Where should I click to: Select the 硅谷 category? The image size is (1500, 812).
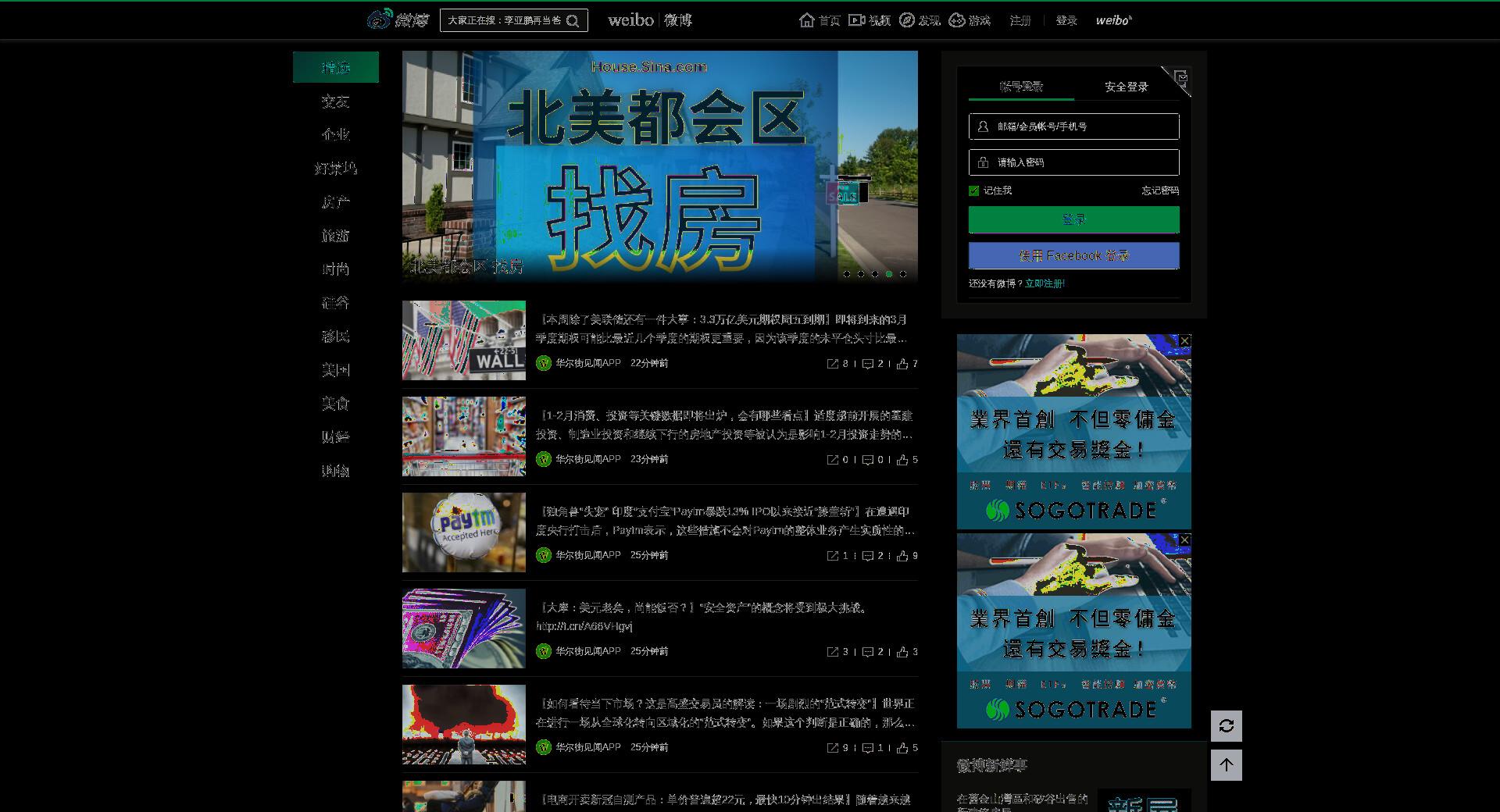[336, 303]
